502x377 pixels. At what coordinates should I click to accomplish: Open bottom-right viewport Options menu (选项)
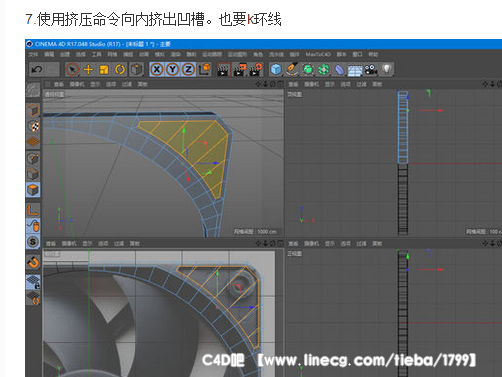click(x=345, y=244)
